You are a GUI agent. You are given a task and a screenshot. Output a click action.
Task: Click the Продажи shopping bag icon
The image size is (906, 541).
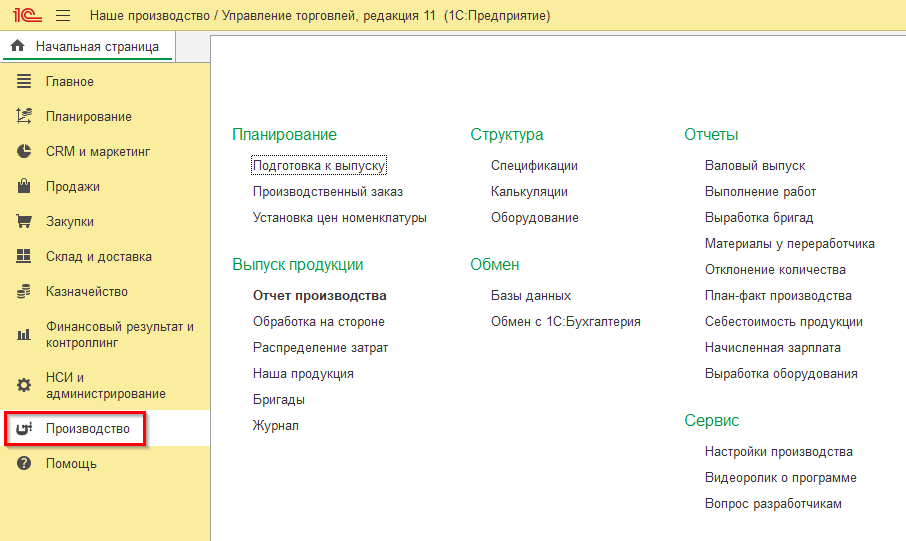[25, 187]
